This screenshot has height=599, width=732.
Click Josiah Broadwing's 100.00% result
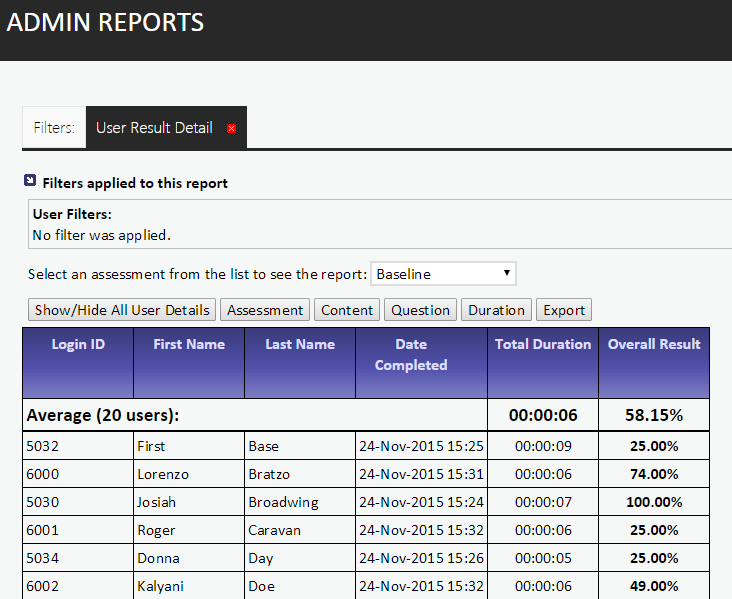point(654,502)
